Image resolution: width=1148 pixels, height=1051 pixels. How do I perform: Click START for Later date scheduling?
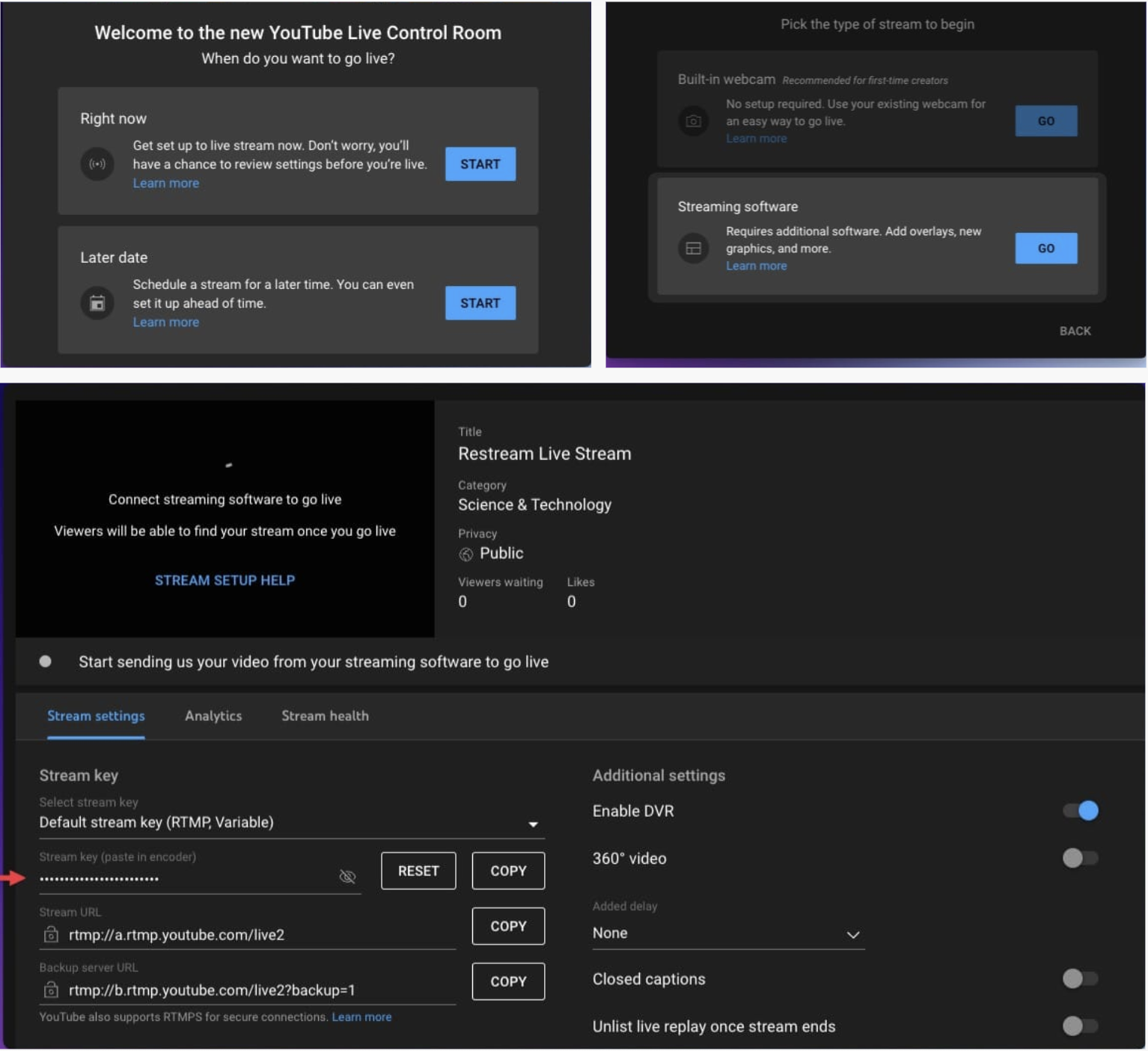point(480,303)
